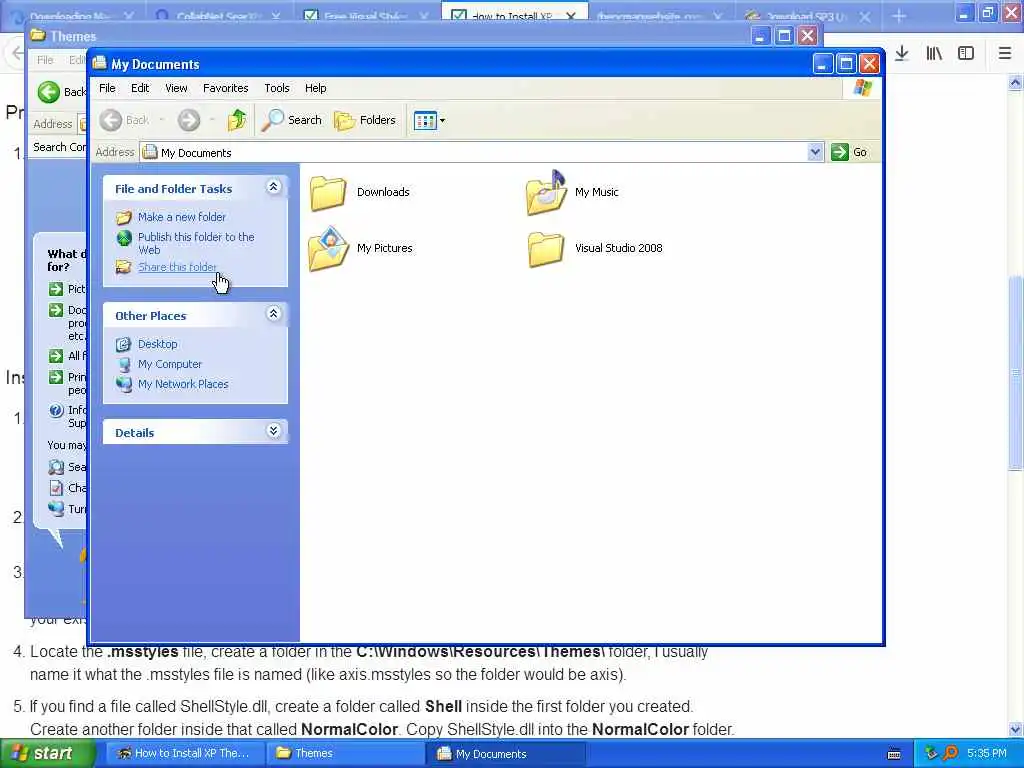
Task: Close the How to Install XP tab
Action: point(570,16)
